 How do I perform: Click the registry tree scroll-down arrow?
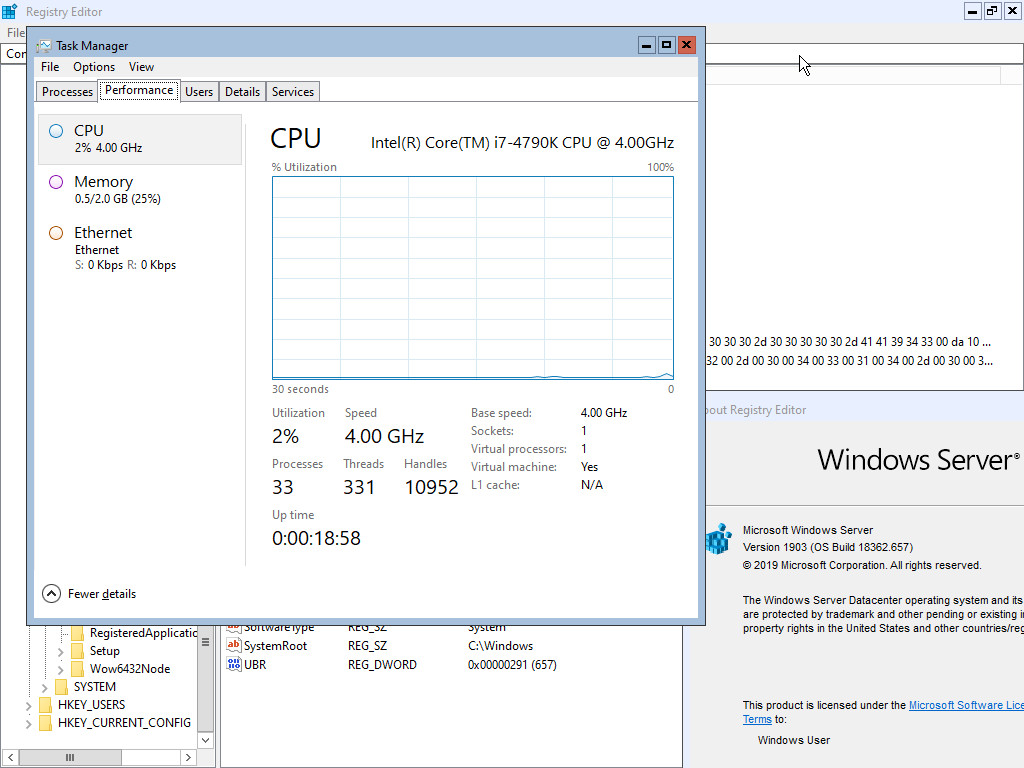coord(205,740)
